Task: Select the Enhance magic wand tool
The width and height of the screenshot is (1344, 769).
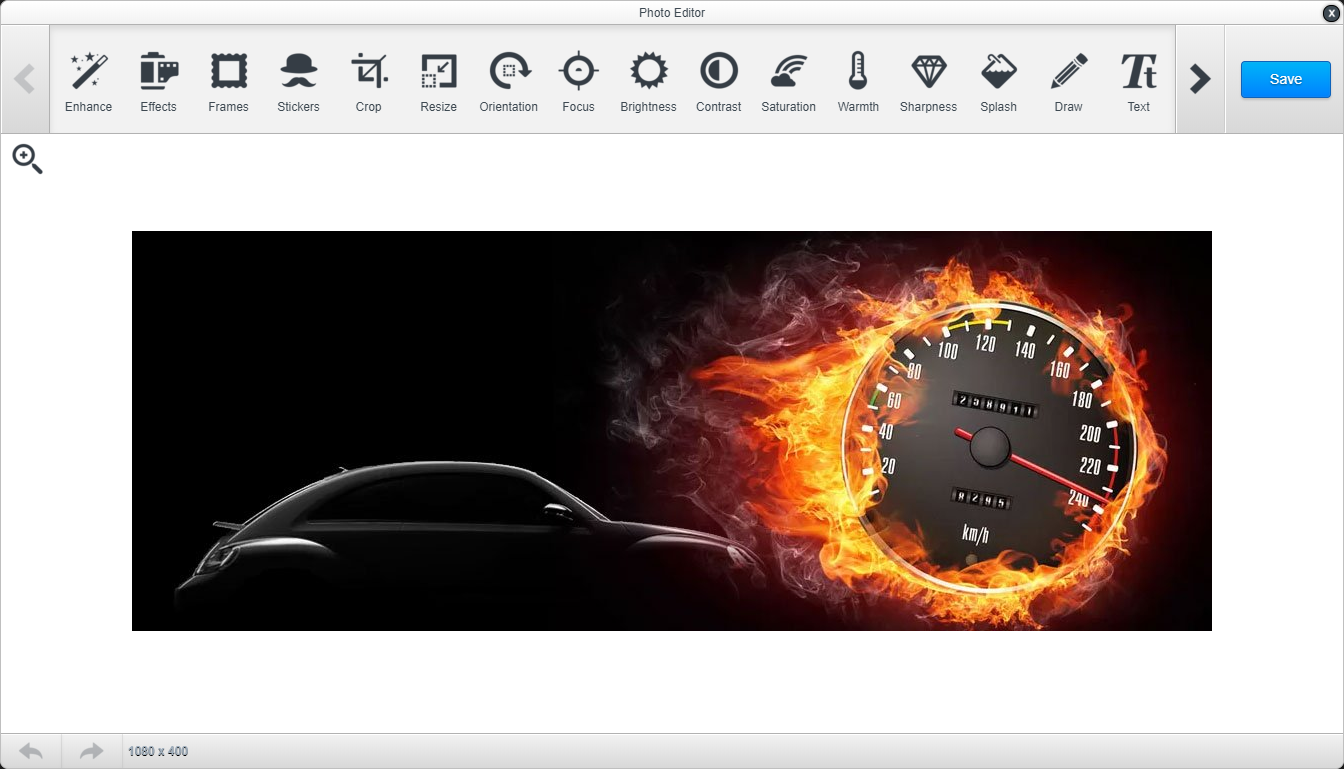Action: [88, 81]
